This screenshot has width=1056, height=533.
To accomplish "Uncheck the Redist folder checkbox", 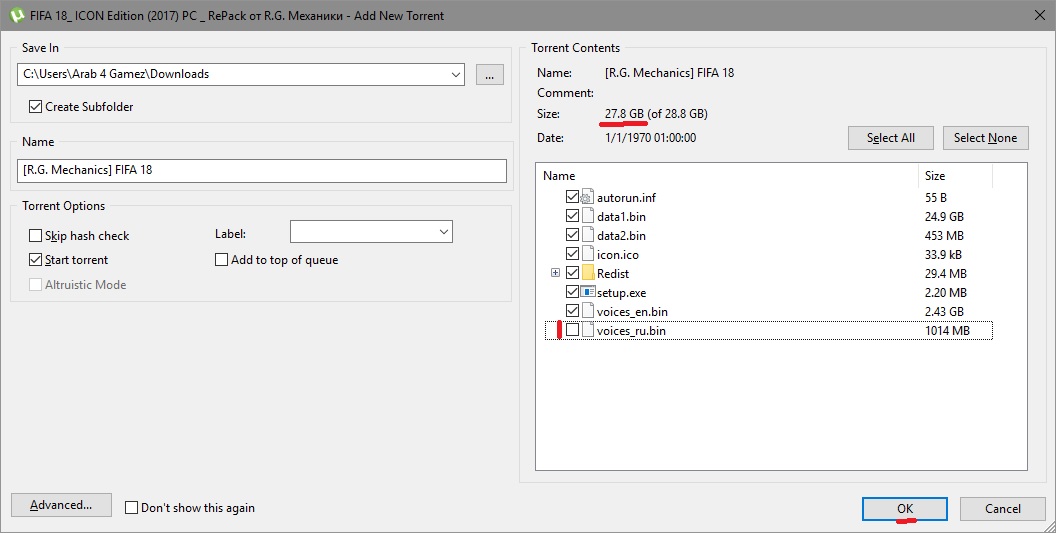I will (x=572, y=273).
